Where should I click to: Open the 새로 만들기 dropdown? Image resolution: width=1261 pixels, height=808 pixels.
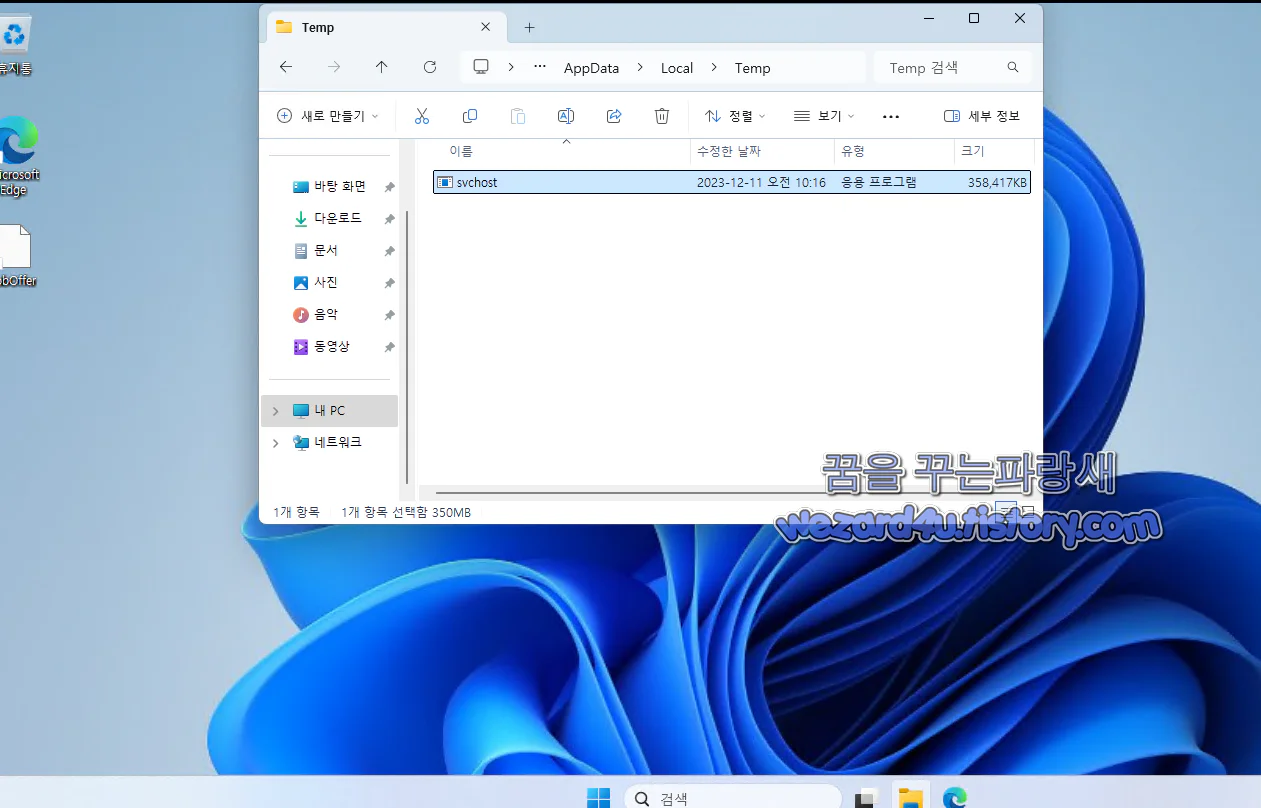click(328, 116)
